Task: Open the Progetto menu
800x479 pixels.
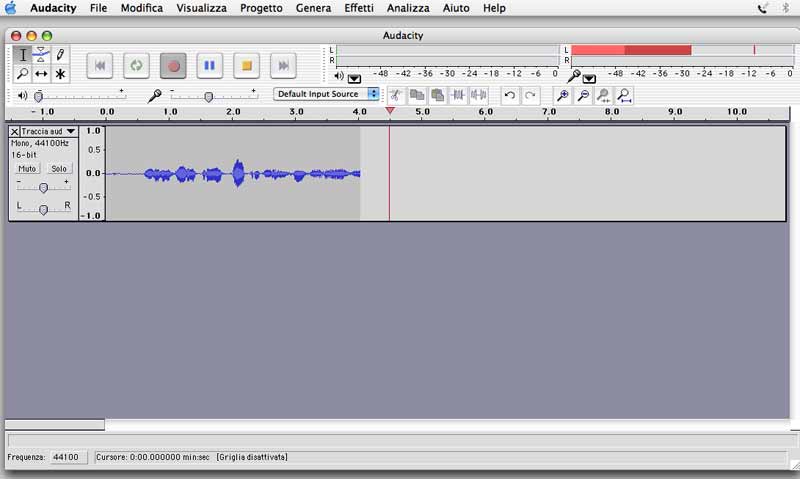Action: pyautogui.click(x=261, y=8)
